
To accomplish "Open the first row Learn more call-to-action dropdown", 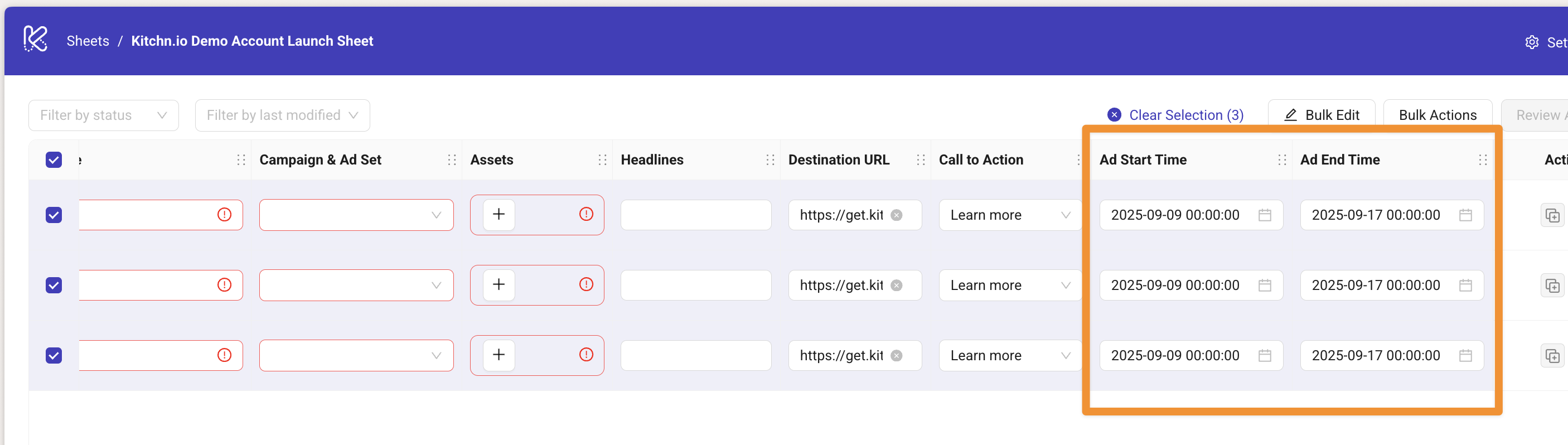I will [1009, 215].
